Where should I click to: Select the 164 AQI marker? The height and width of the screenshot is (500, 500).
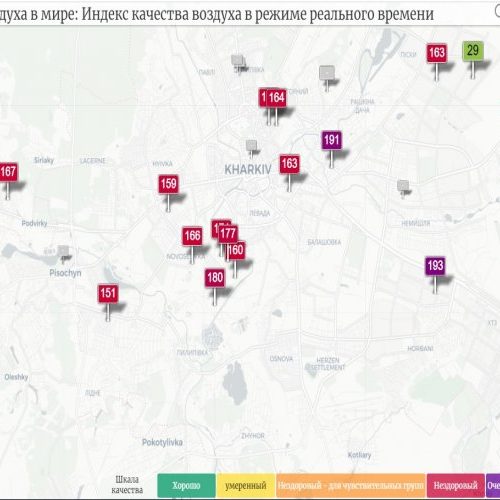click(x=277, y=98)
